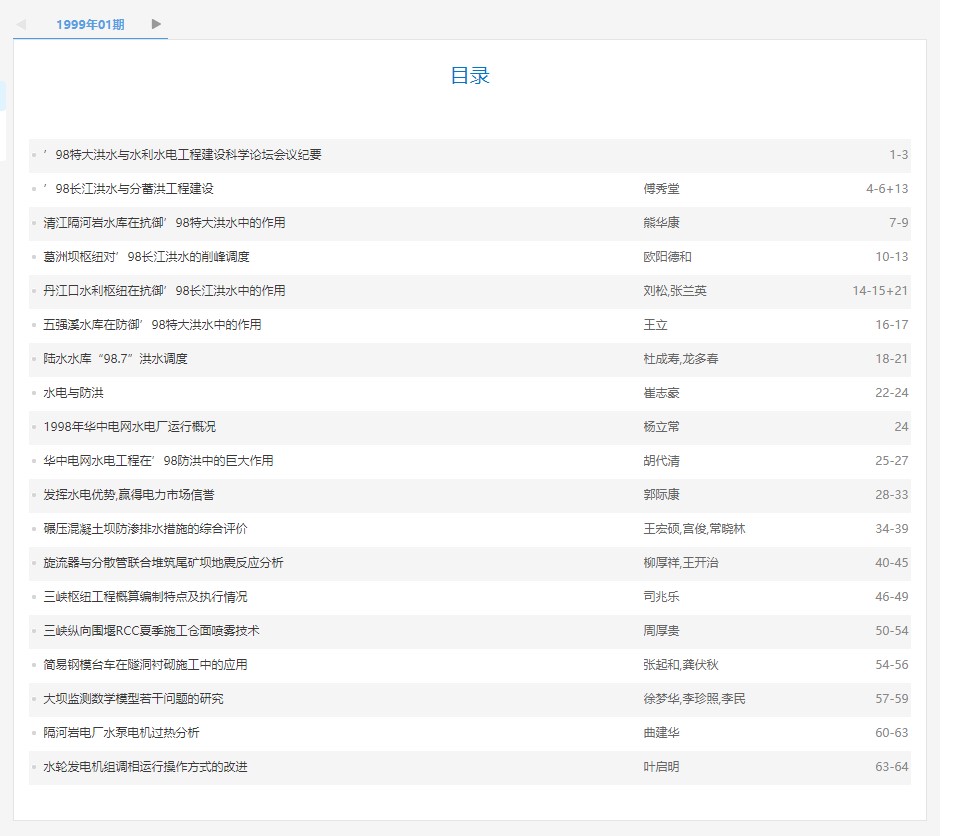Select the 1999年01期 tab
Viewport: 964px width, 836px height.
pyautogui.click(x=90, y=25)
